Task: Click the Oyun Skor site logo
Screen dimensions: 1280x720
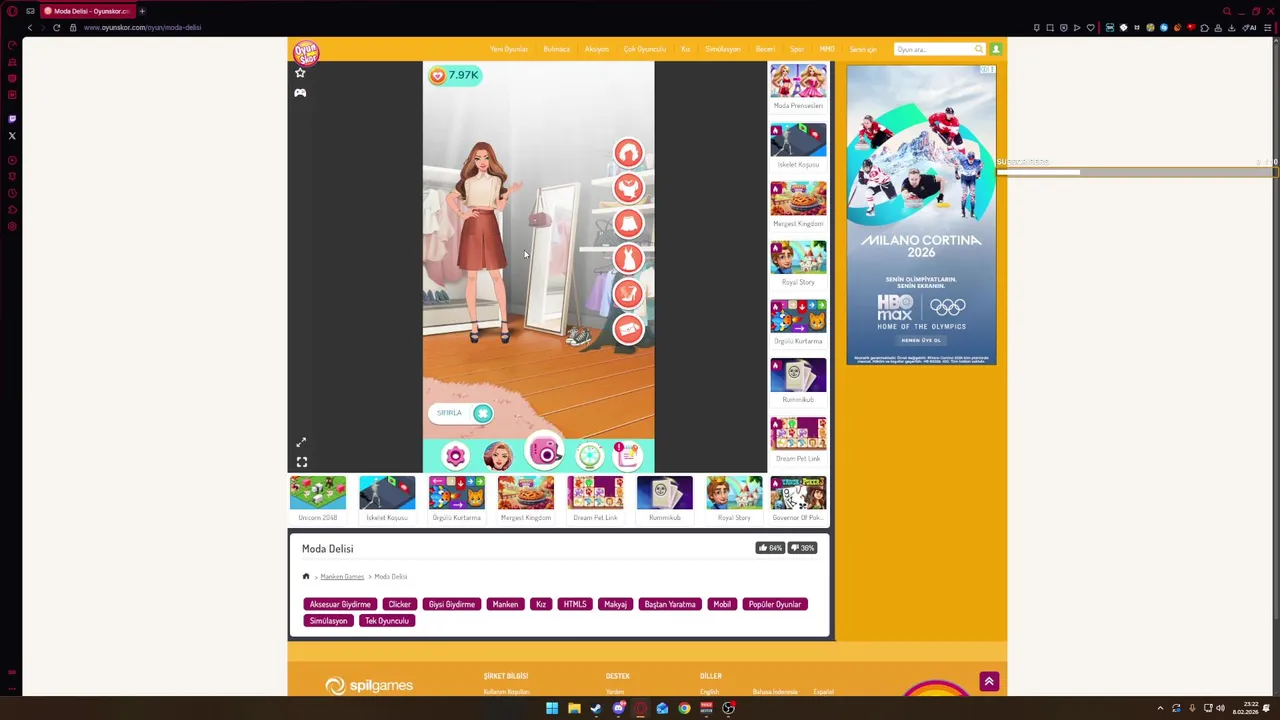Action: [306, 52]
